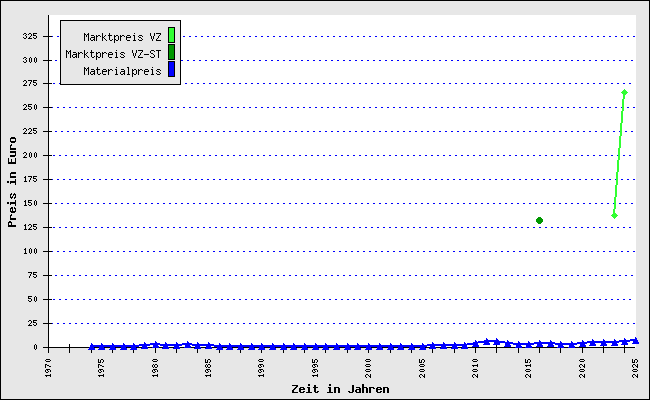The height and width of the screenshot is (400, 650).
Task: Click the Marktpreis VZ legend label
Action: pos(122,37)
